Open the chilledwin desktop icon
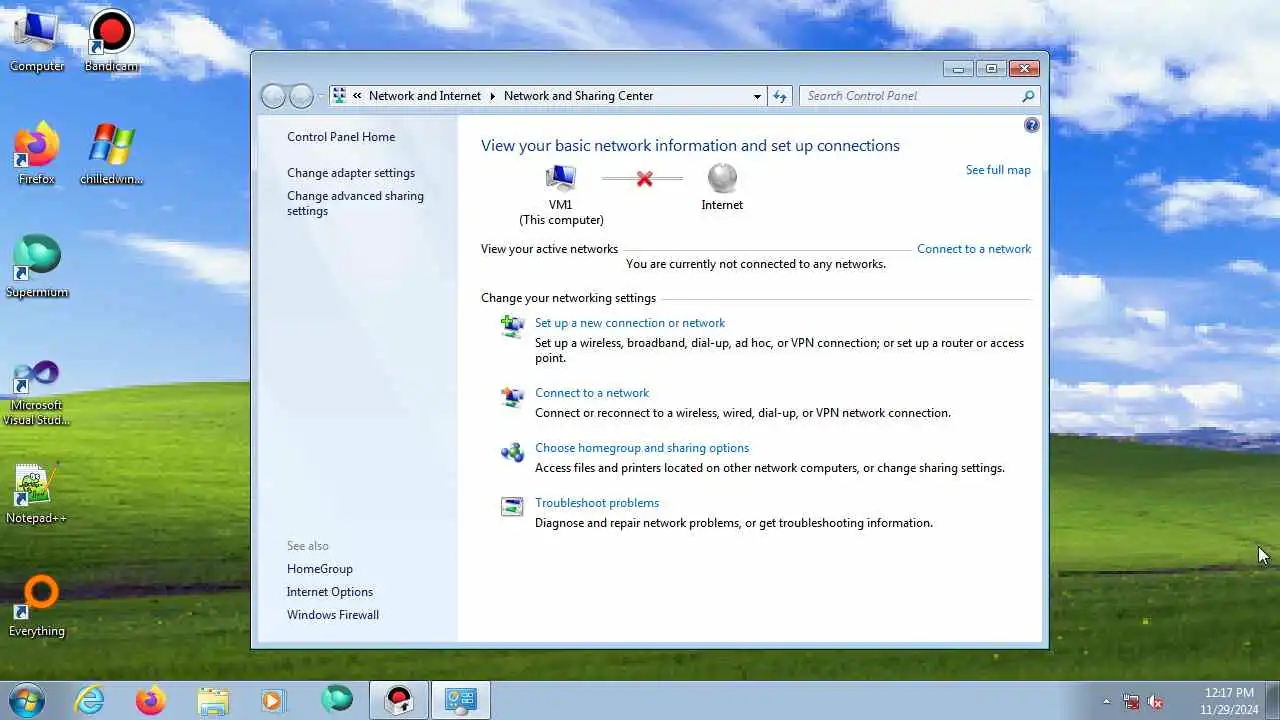1280x720 pixels. (111, 154)
